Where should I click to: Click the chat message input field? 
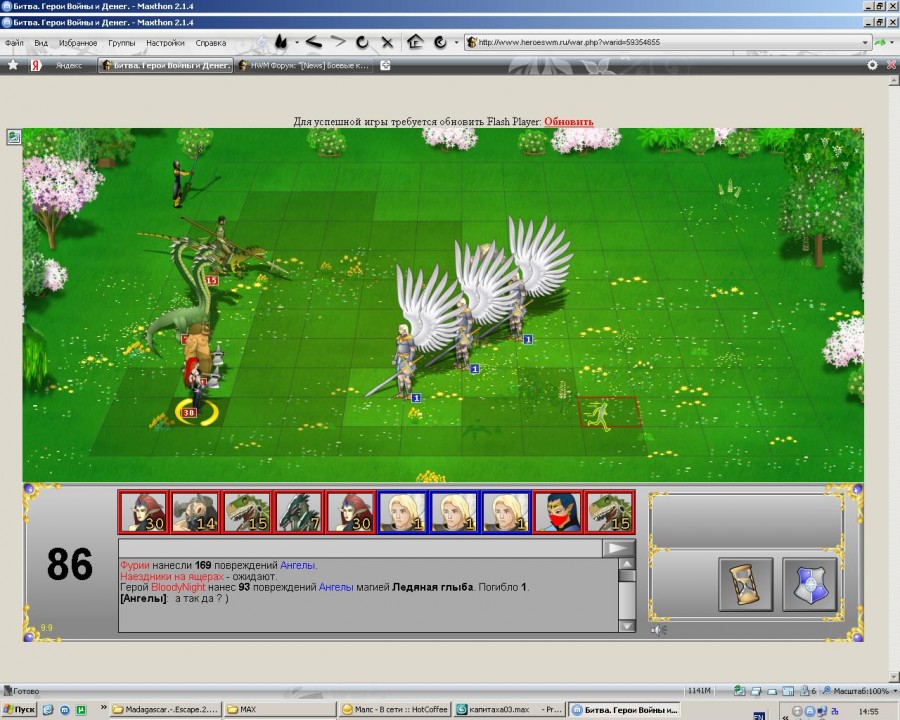click(360, 548)
